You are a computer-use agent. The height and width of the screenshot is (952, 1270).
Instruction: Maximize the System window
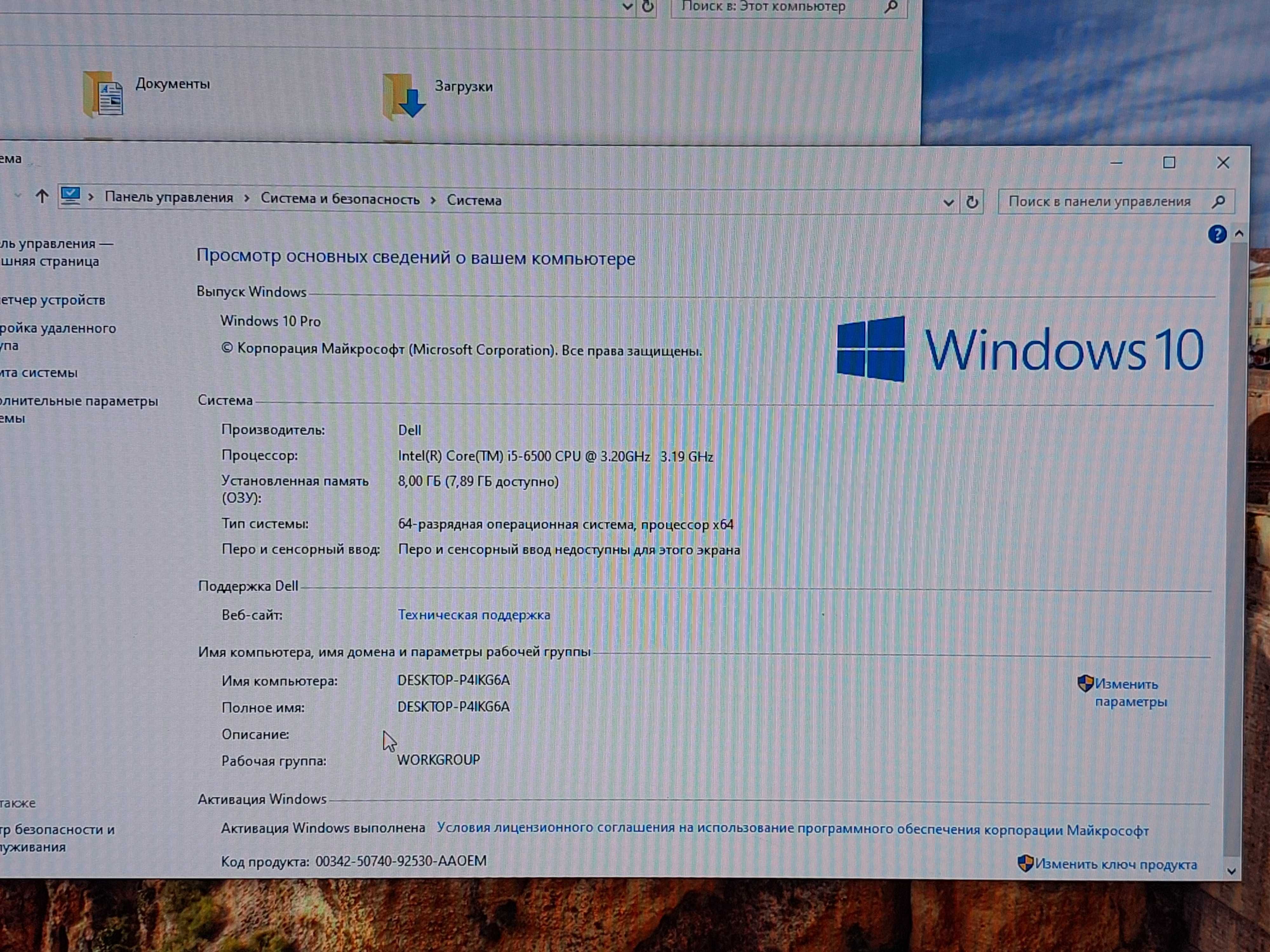[1169, 163]
